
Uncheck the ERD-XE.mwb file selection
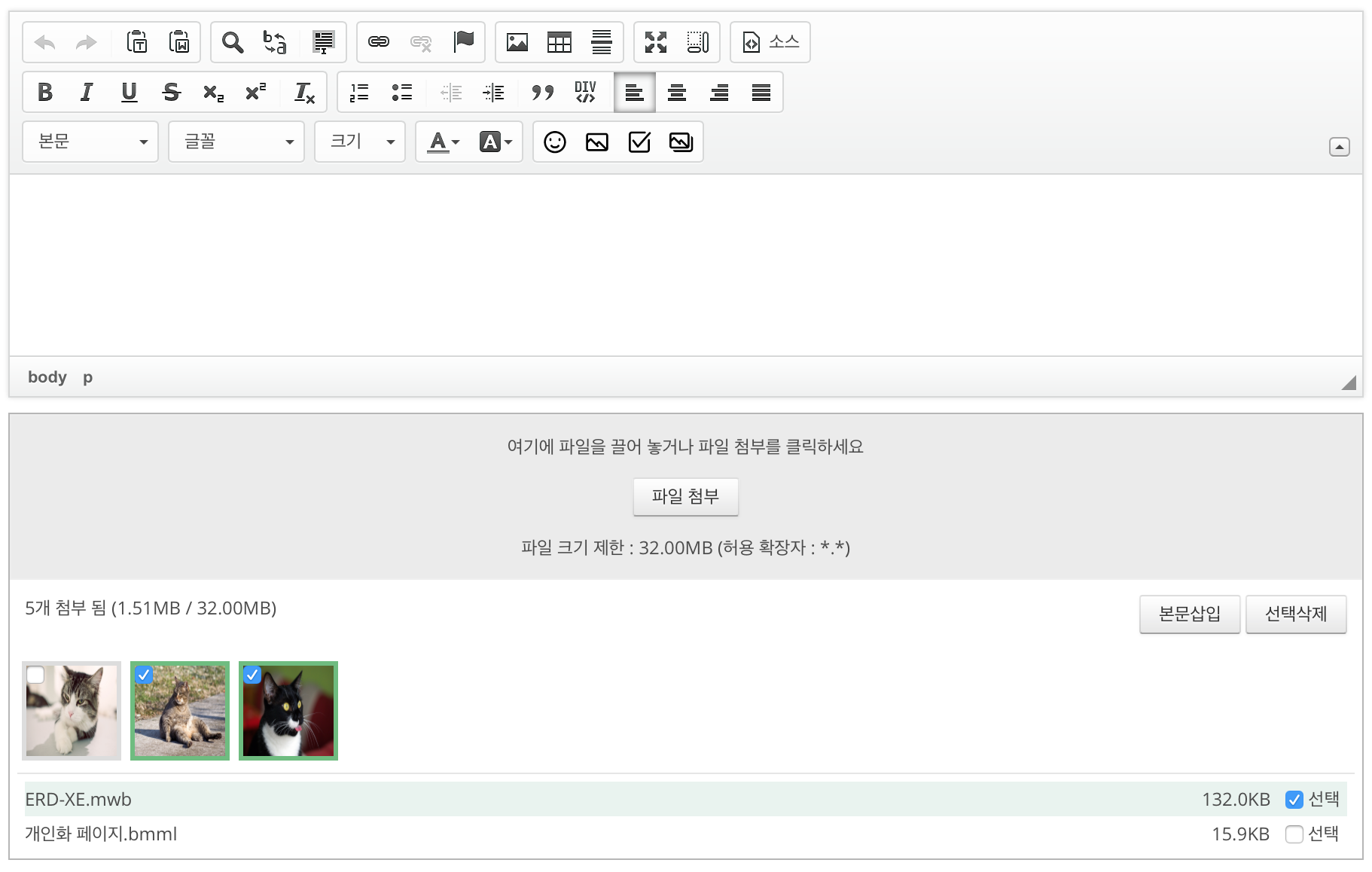pyautogui.click(x=1294, y=800)
